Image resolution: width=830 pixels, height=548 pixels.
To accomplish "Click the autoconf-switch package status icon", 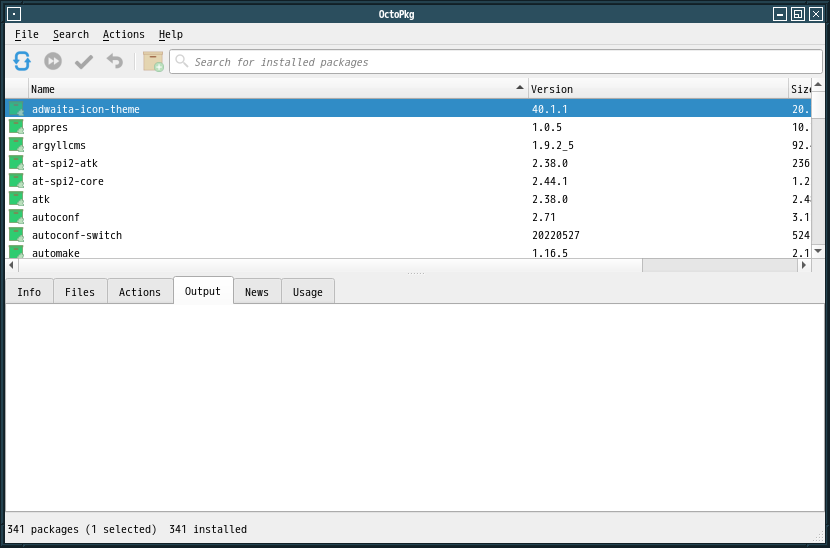I will [16, 235].
